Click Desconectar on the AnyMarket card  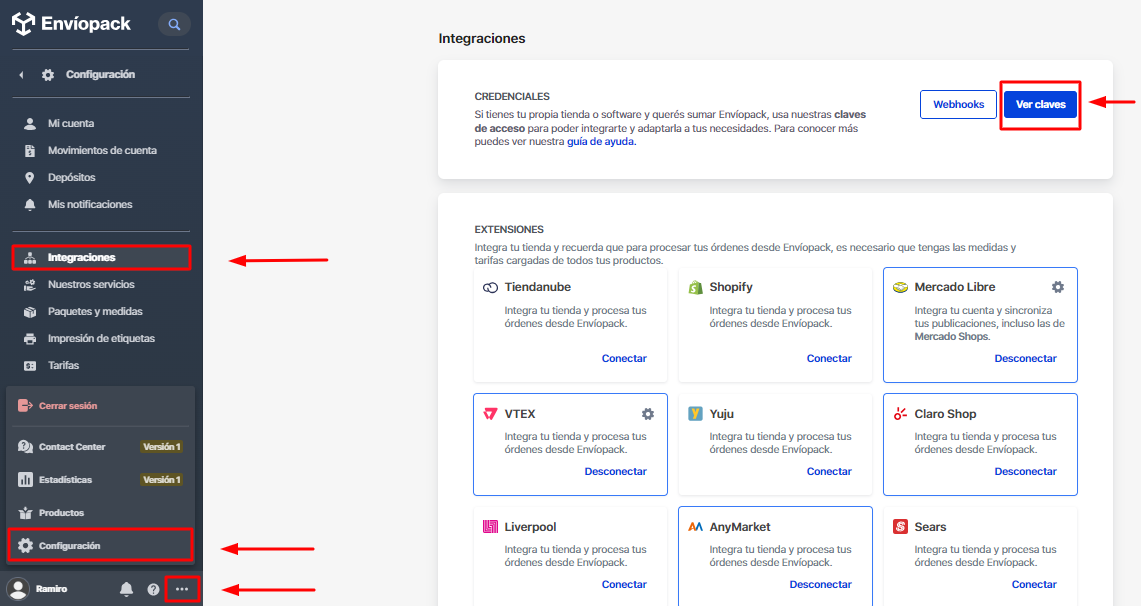(820, 584)
